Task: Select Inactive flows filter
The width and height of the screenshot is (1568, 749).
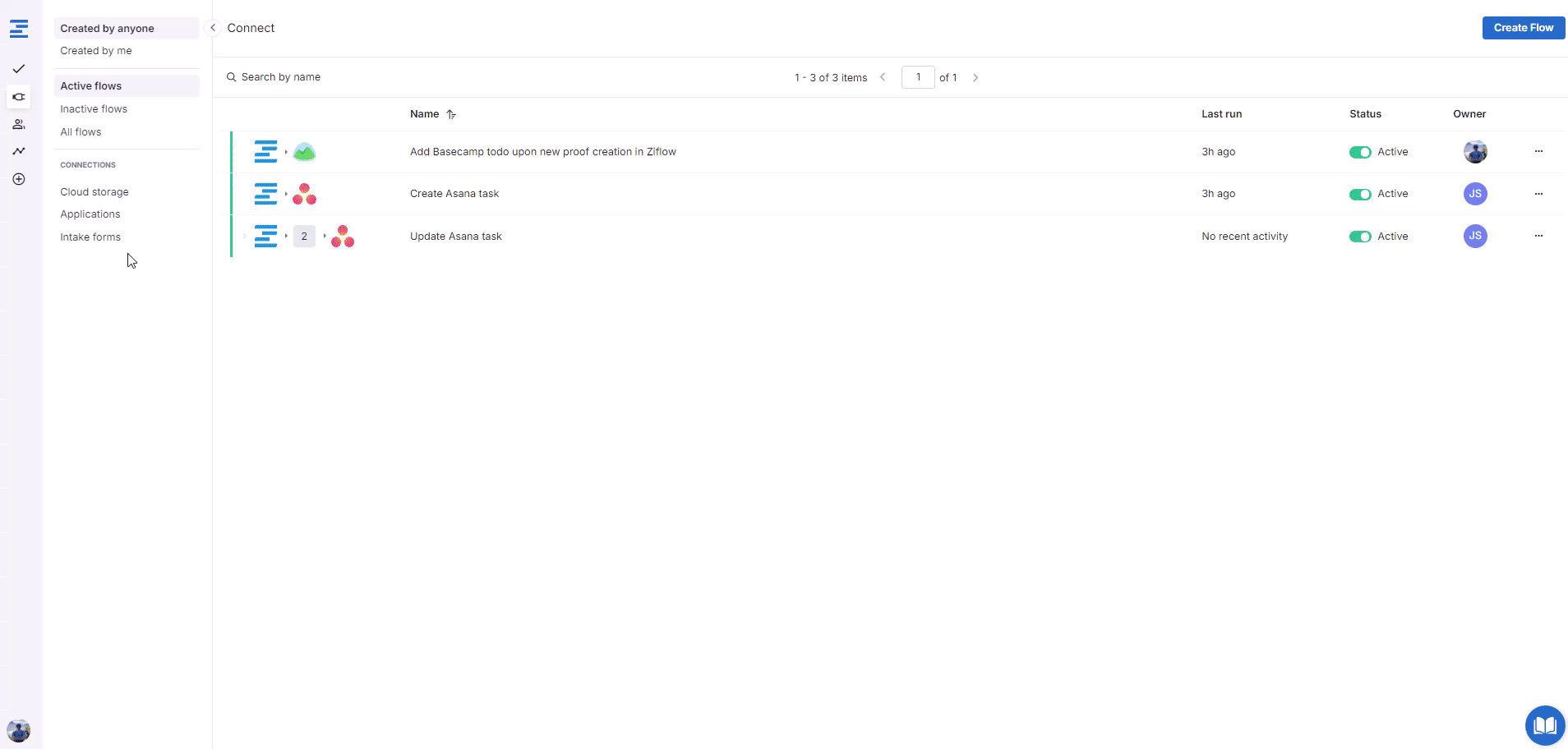Action: pos(94,109)
